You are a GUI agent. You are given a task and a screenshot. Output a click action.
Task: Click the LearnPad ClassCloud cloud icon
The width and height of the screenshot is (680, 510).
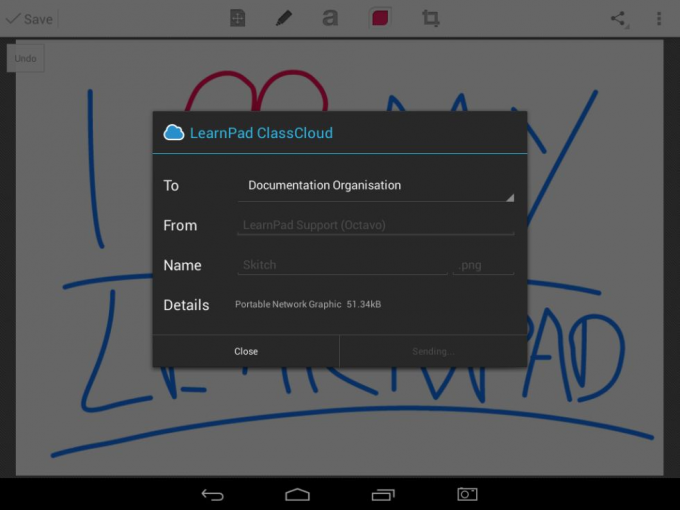(173, 133)
